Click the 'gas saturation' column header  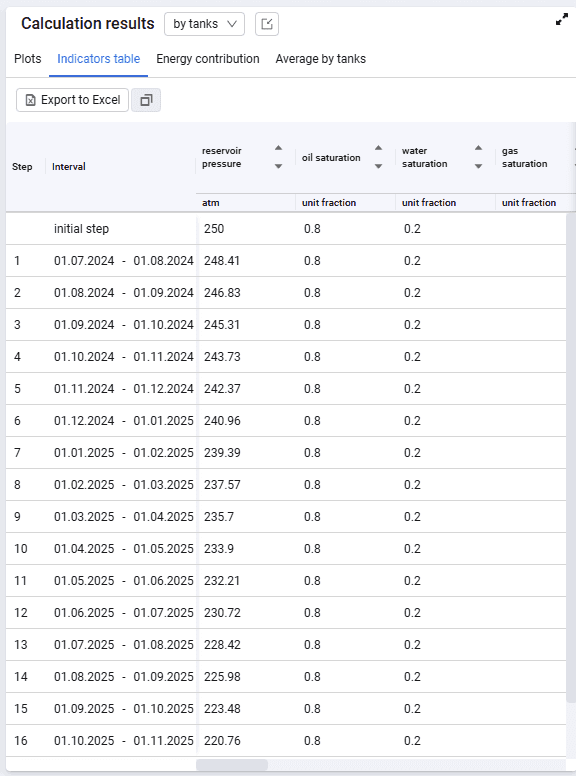(525, 157)
